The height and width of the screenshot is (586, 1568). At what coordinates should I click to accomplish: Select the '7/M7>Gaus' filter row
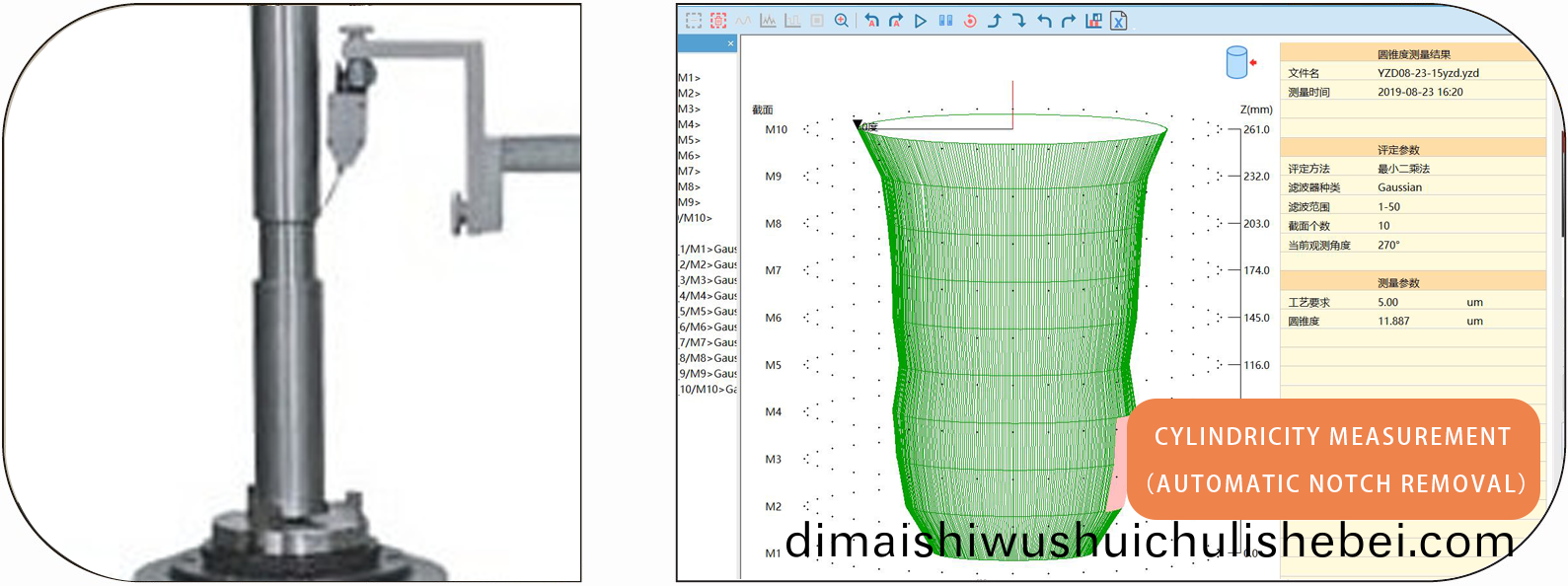coord(708,342)
